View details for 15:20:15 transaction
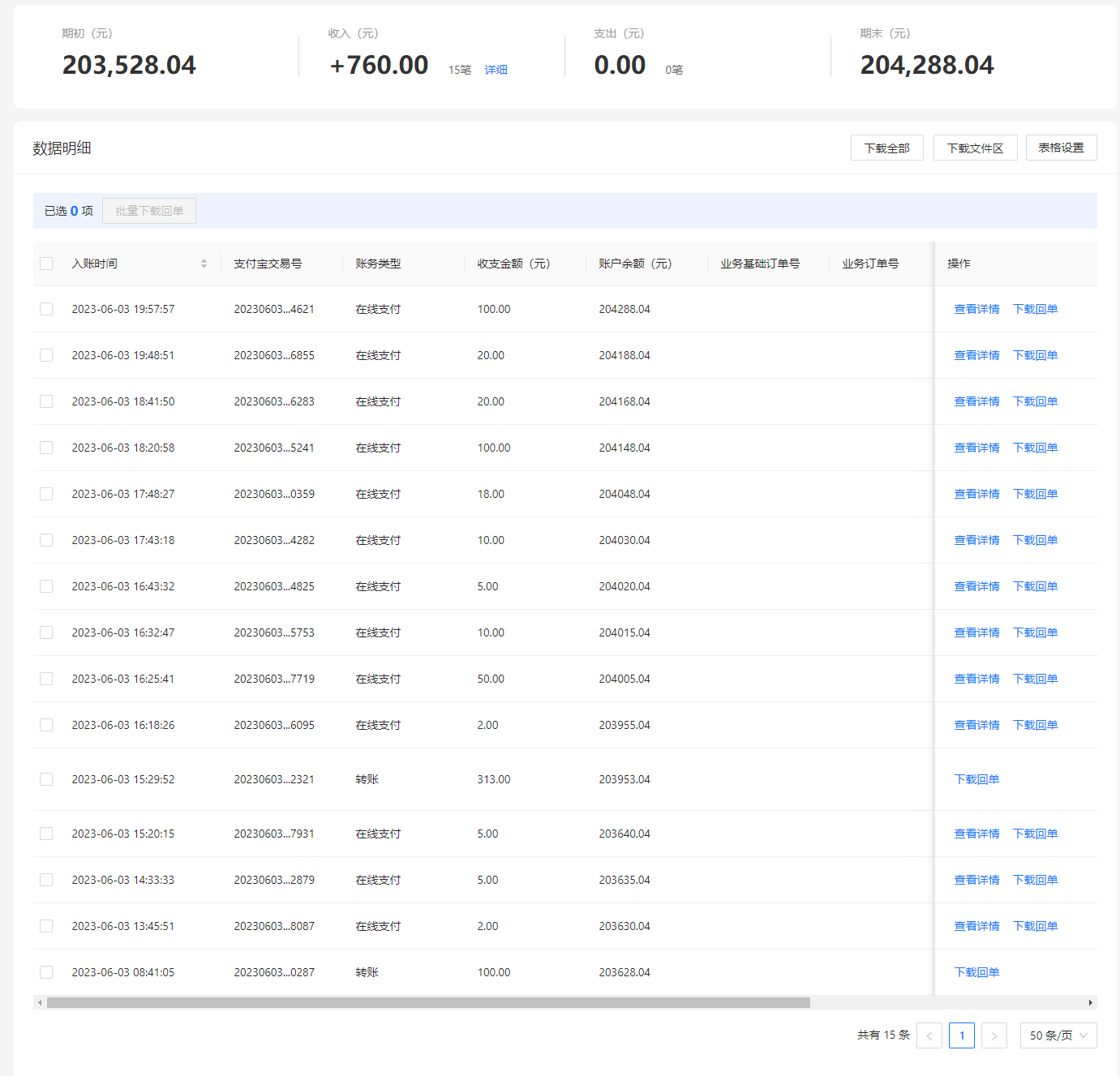This screenshot has height=1076, width=1120. click(x=976, y=834)
